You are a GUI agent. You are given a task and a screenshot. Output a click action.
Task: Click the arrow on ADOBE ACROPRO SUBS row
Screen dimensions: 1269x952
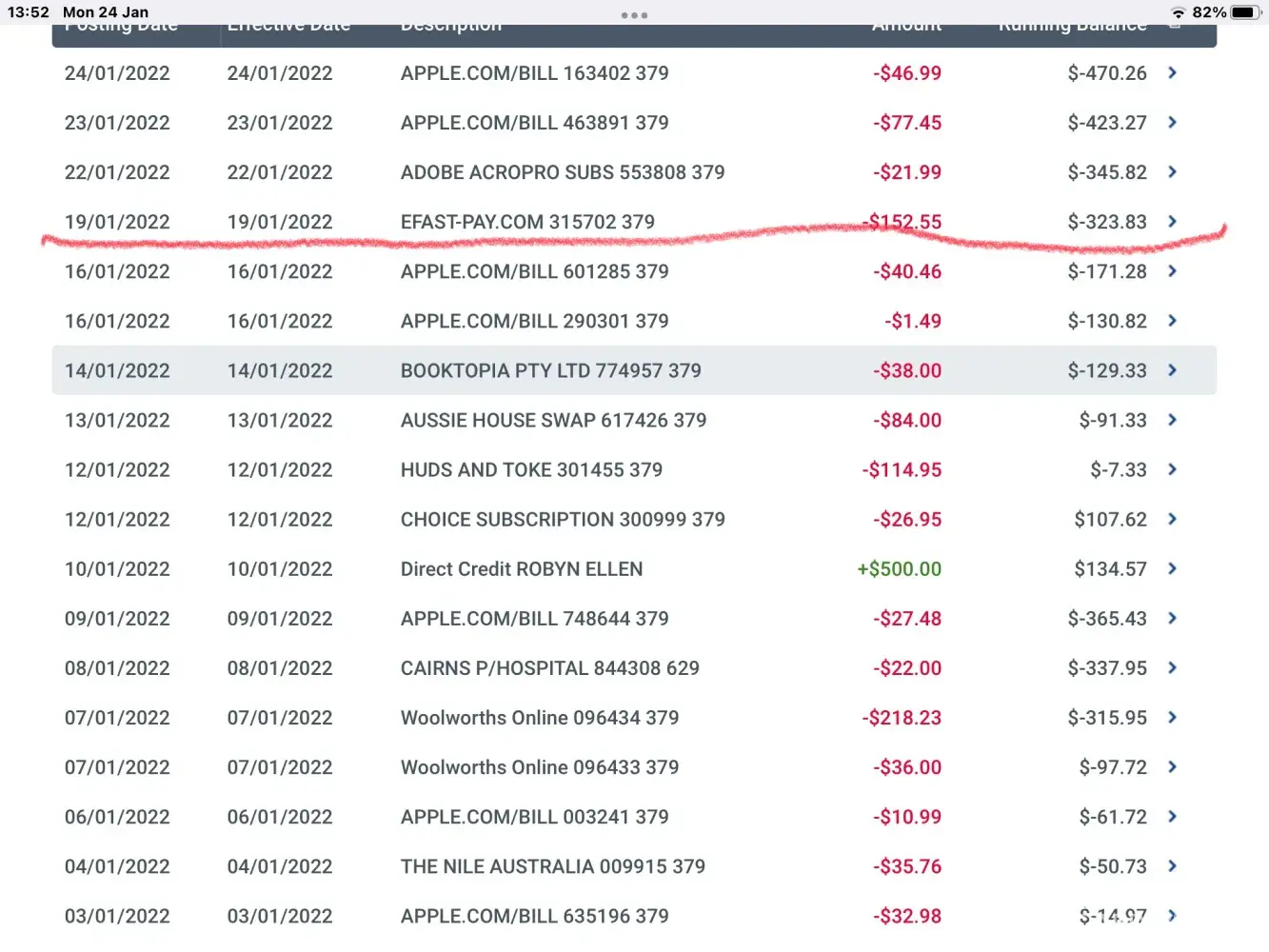click(1173, 172)
